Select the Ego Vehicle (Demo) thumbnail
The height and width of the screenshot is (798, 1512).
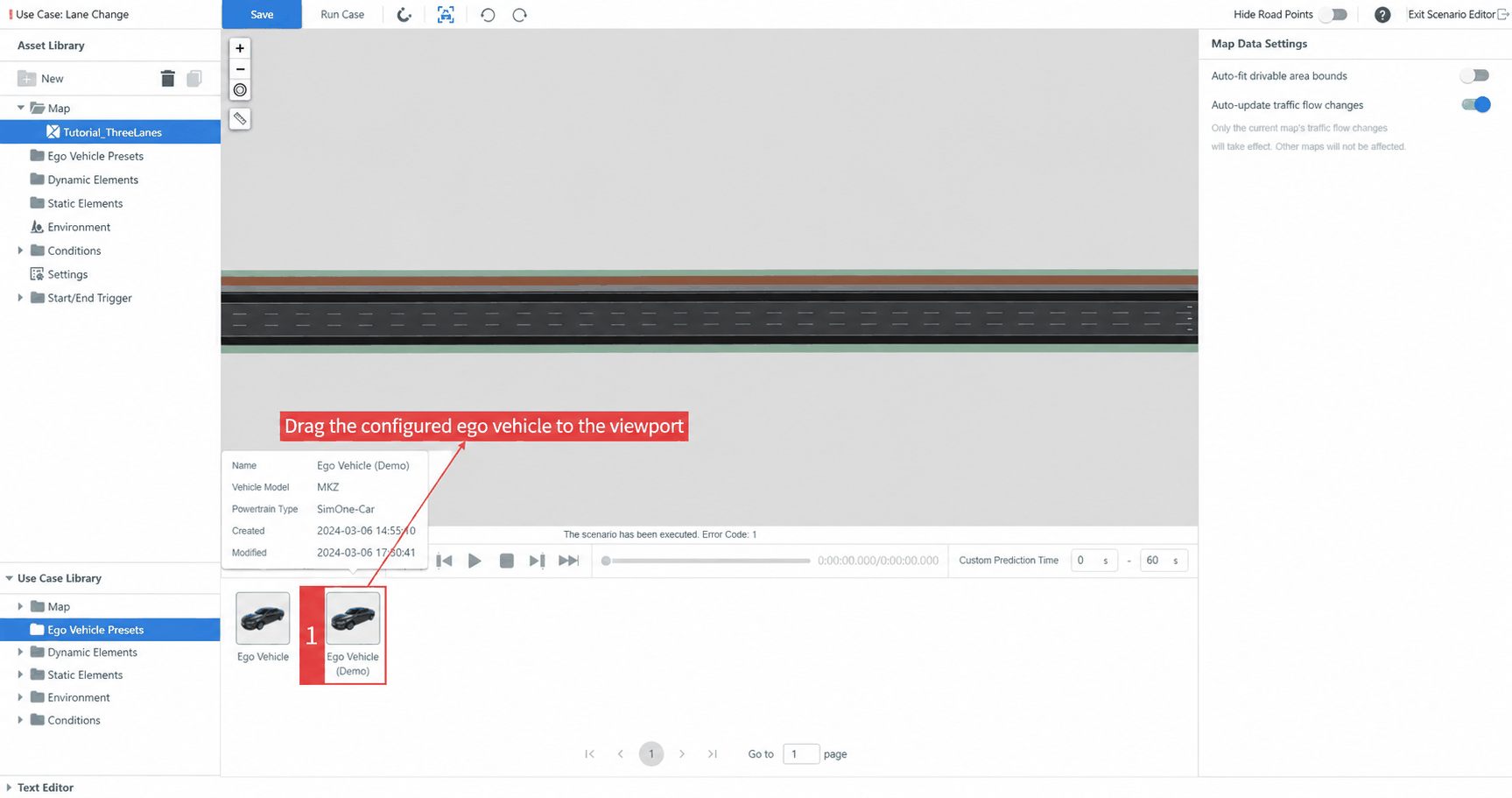coord(353,618)
